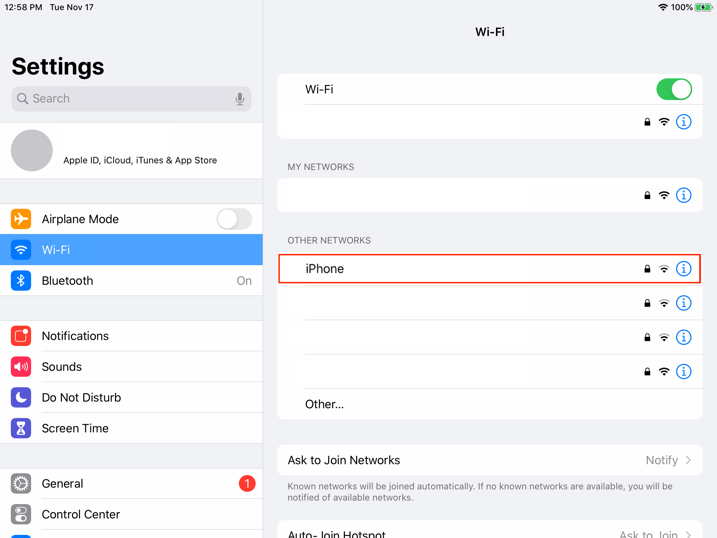This screenshot has height=538, width=717.
Task: Open Do Not Disturb settings
Action: click(131, 398)
